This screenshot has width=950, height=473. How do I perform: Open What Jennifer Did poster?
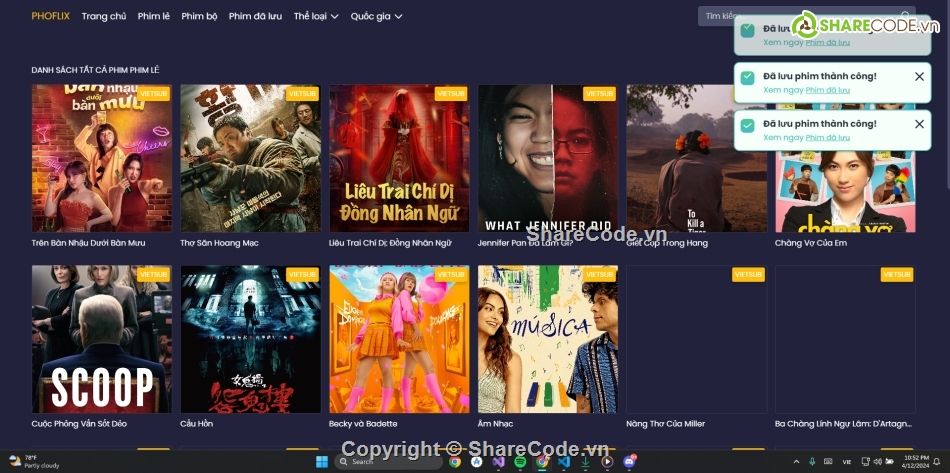click(x=548, y=158)
